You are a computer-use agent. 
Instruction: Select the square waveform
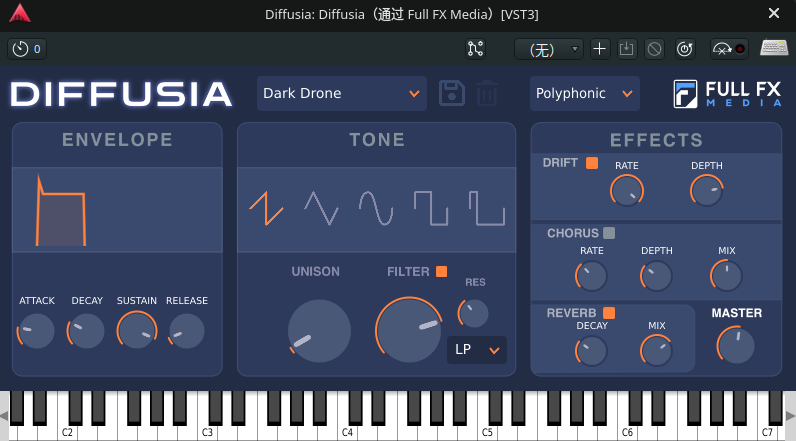(x=431, y=208)
